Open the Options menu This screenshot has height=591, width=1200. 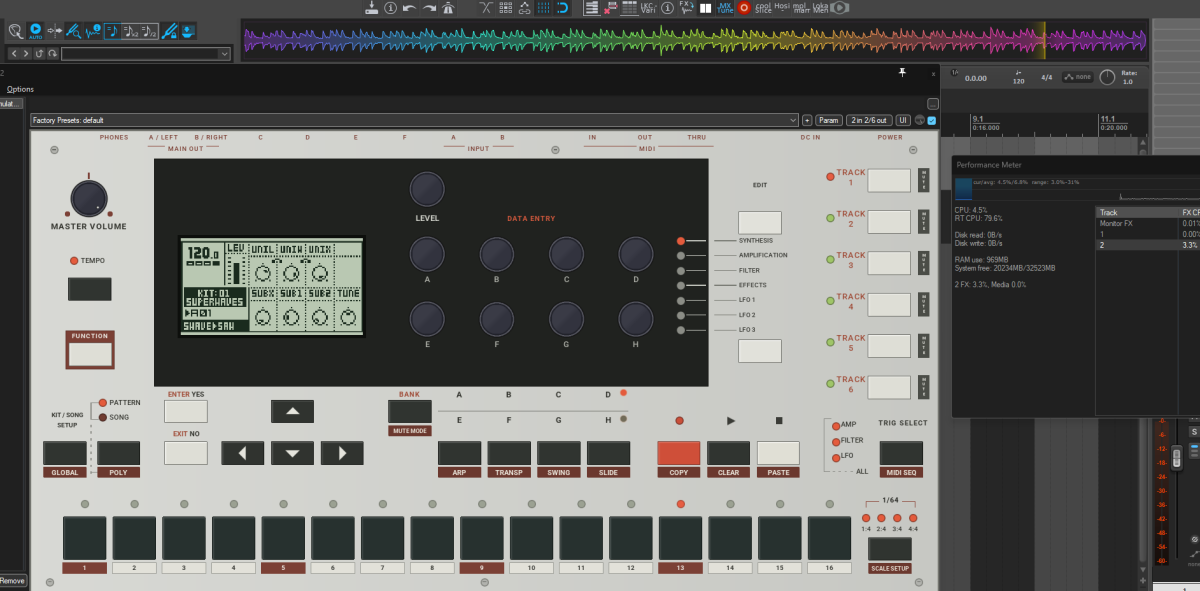pyautogui.click(x=20, y=89)
